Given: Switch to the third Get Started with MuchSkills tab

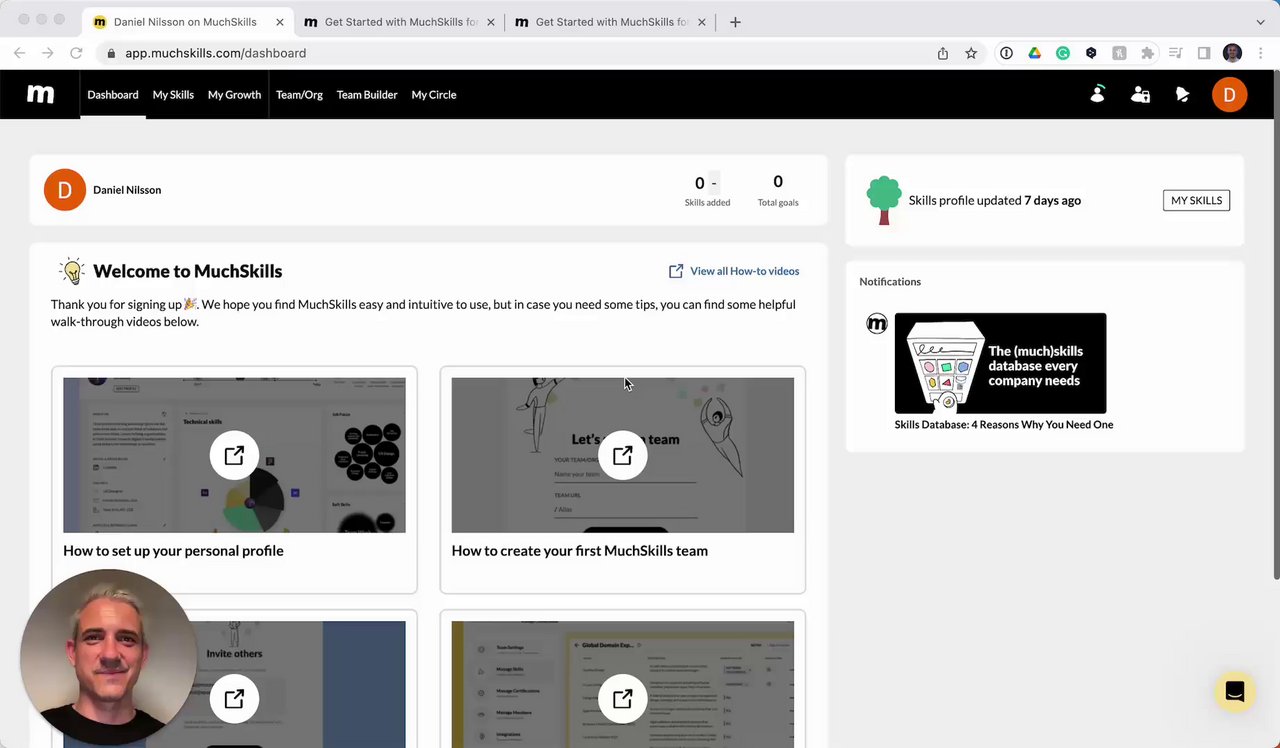Looking at the screenshot, I should [610, 22].
